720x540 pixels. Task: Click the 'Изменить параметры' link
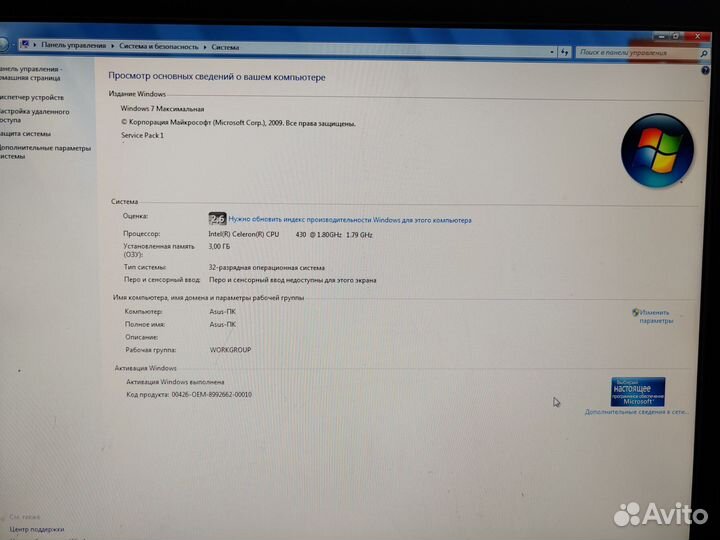(656, 316)
